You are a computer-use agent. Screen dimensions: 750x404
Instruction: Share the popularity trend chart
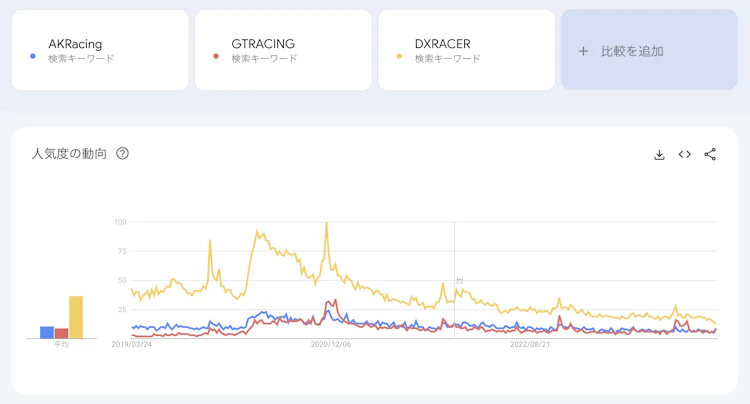(x=710, y=154)
